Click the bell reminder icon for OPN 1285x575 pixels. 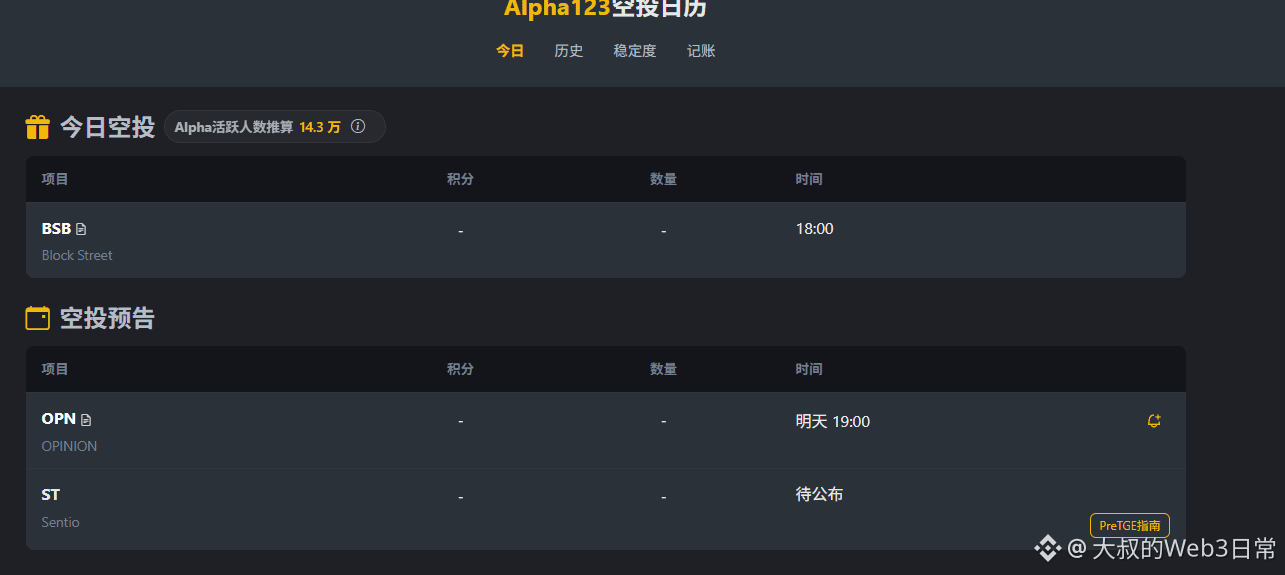pyautogui.click(x=1154, y=421)
